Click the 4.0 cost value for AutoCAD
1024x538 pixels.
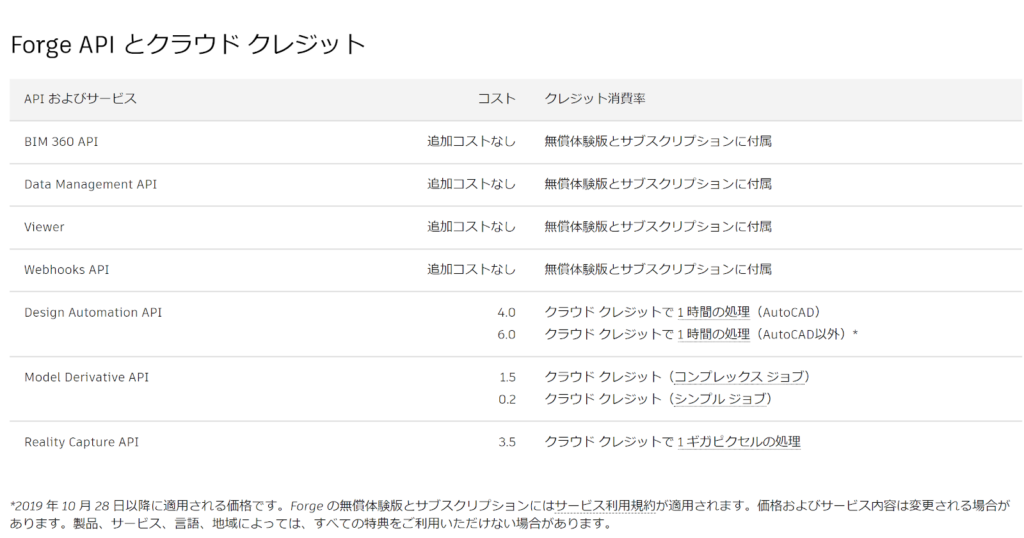pyautogui.click(x=506, y=313)
